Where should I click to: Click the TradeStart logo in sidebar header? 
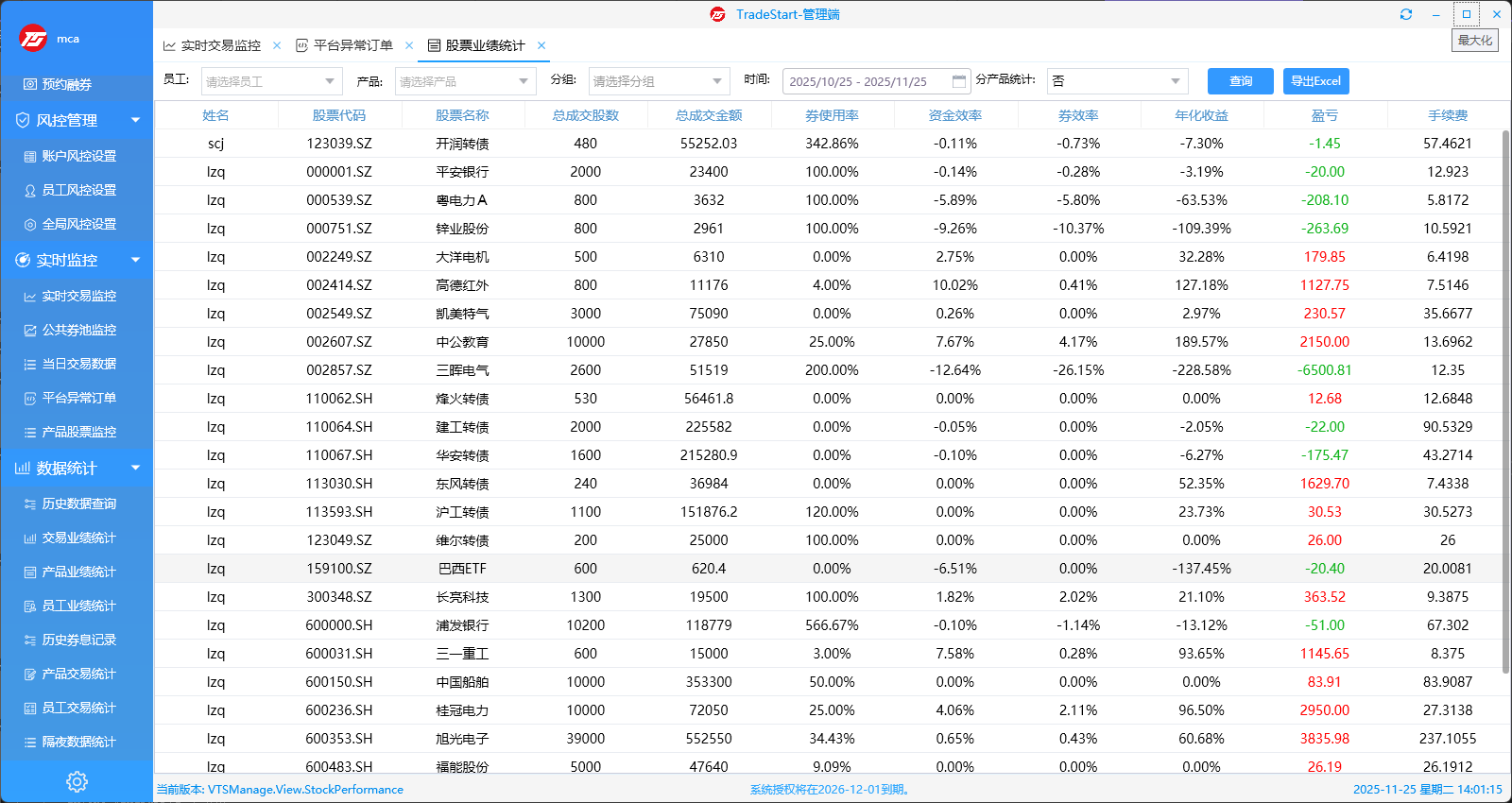pyautogui.click(x=33, y=38)
